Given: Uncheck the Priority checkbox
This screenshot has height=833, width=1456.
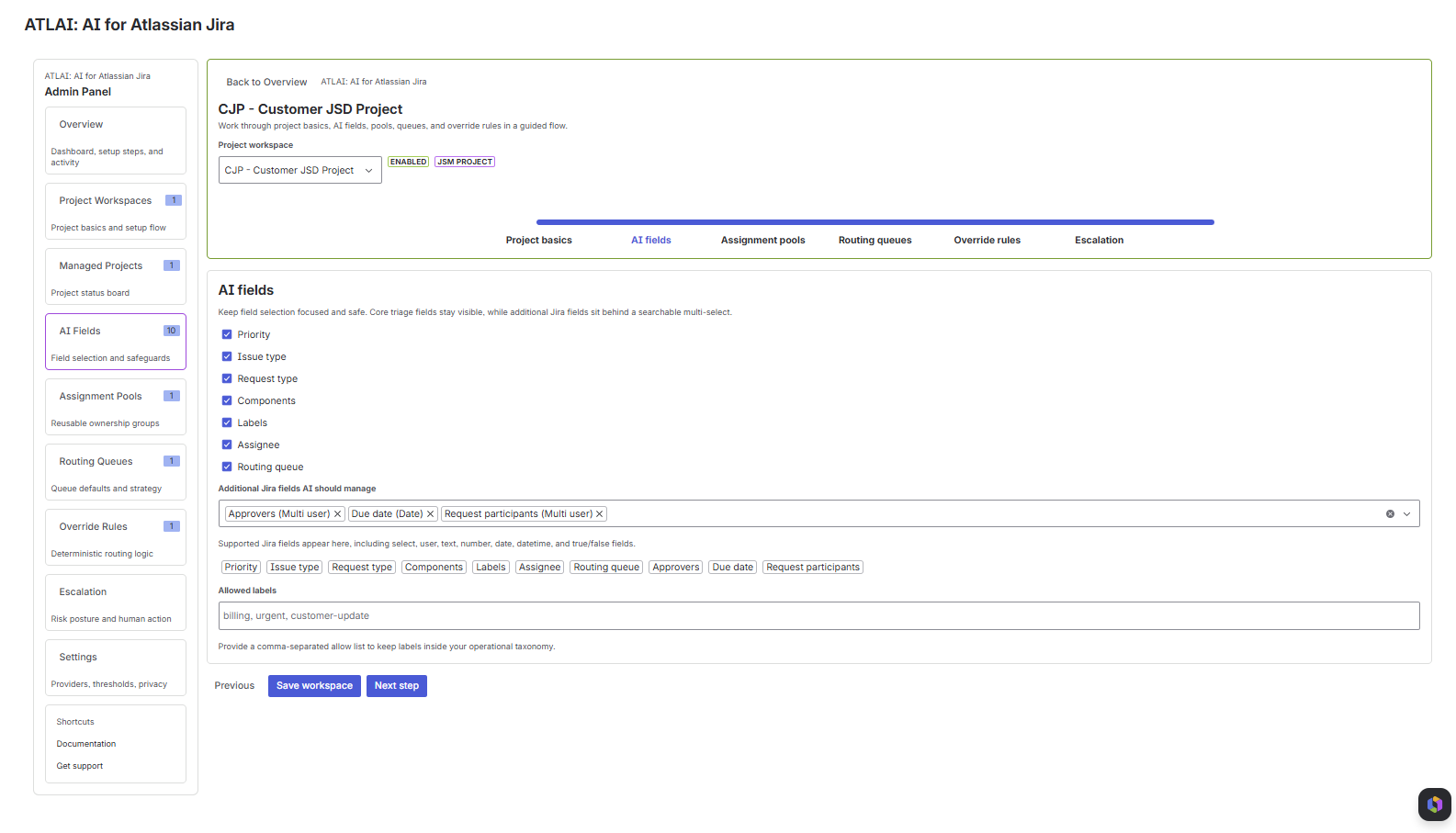Looking at the screenshot, I should pyautogui.click(x=227, y=334).
